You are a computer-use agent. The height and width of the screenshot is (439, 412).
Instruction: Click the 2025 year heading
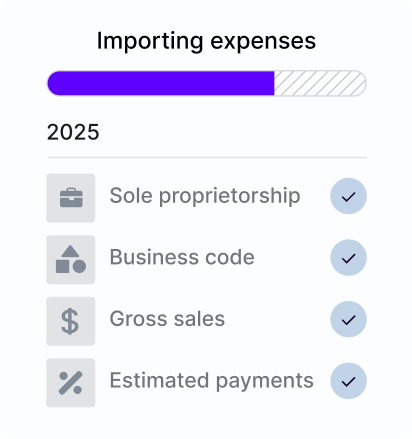tap(73, 132)
